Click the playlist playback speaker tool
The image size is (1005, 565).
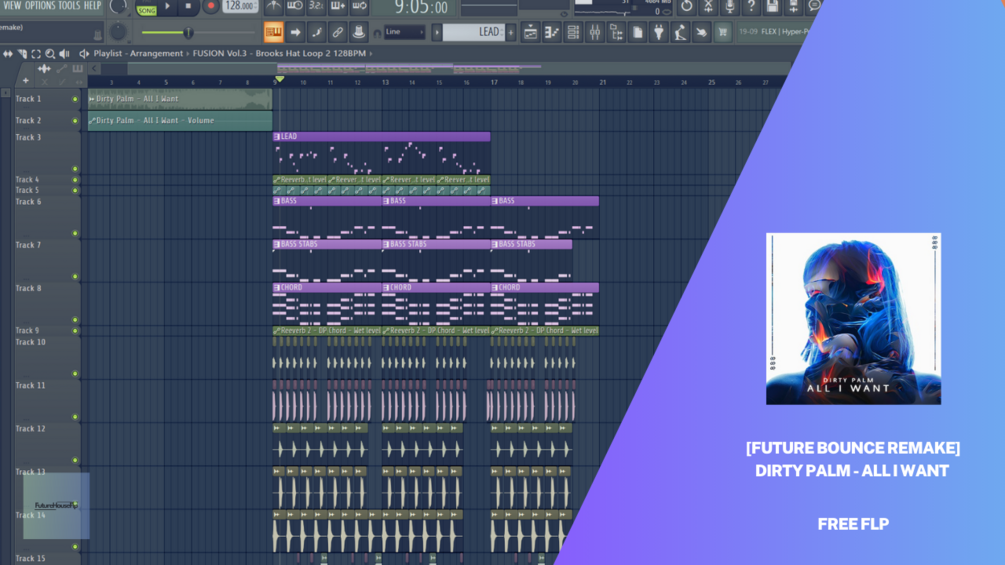[64, 54]
